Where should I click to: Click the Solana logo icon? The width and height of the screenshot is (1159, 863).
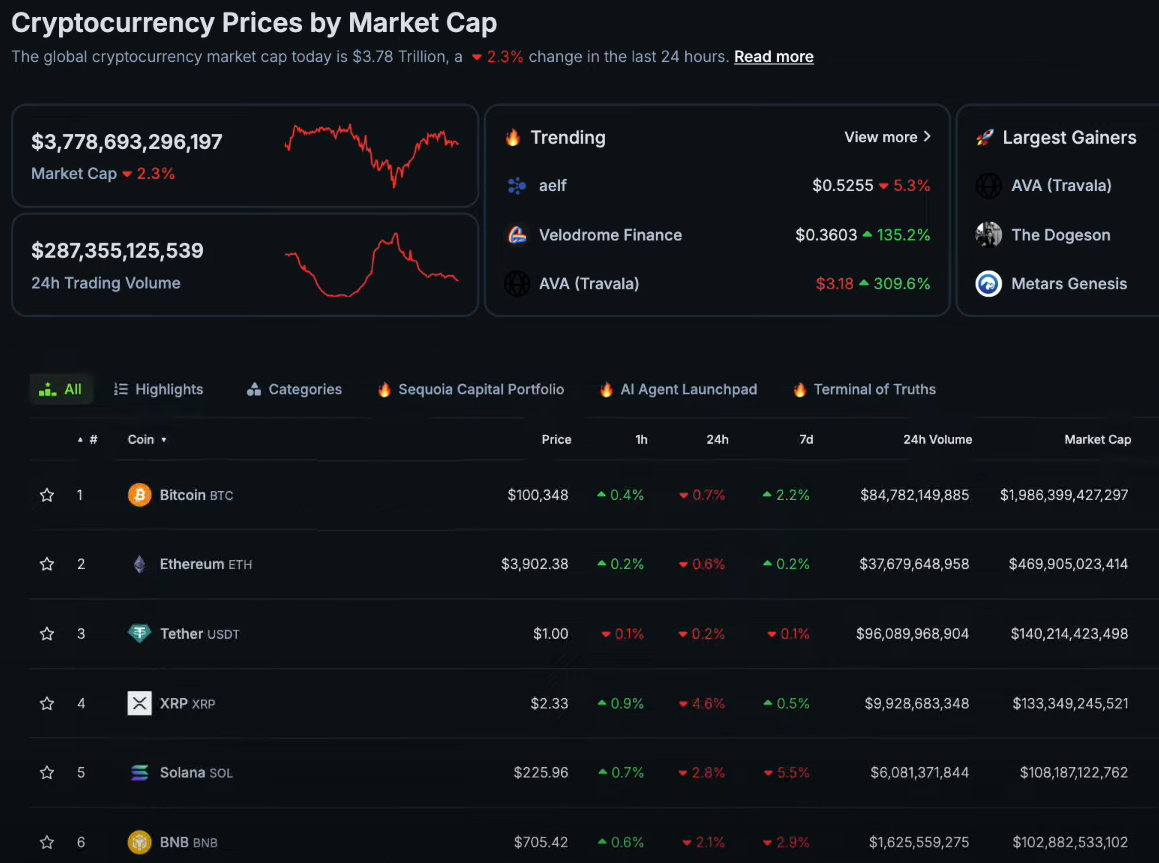coord(139,773)
